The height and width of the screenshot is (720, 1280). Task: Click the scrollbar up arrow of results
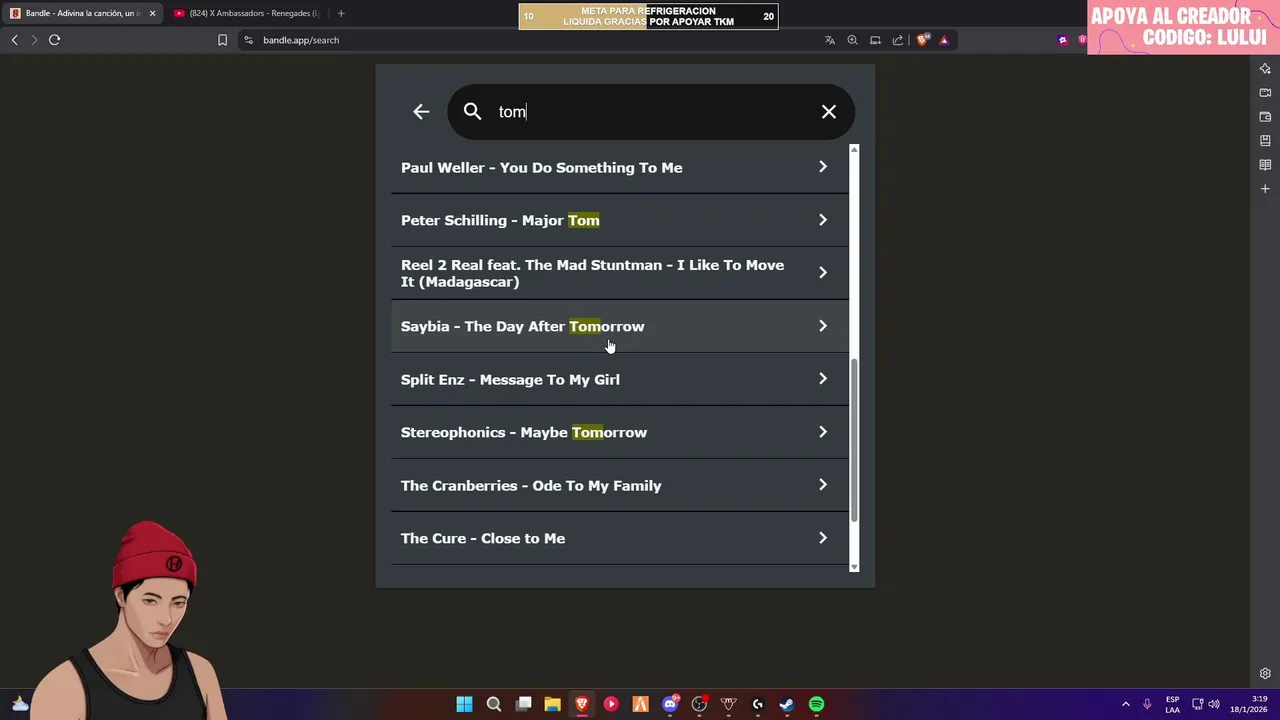tap(854, 149)
